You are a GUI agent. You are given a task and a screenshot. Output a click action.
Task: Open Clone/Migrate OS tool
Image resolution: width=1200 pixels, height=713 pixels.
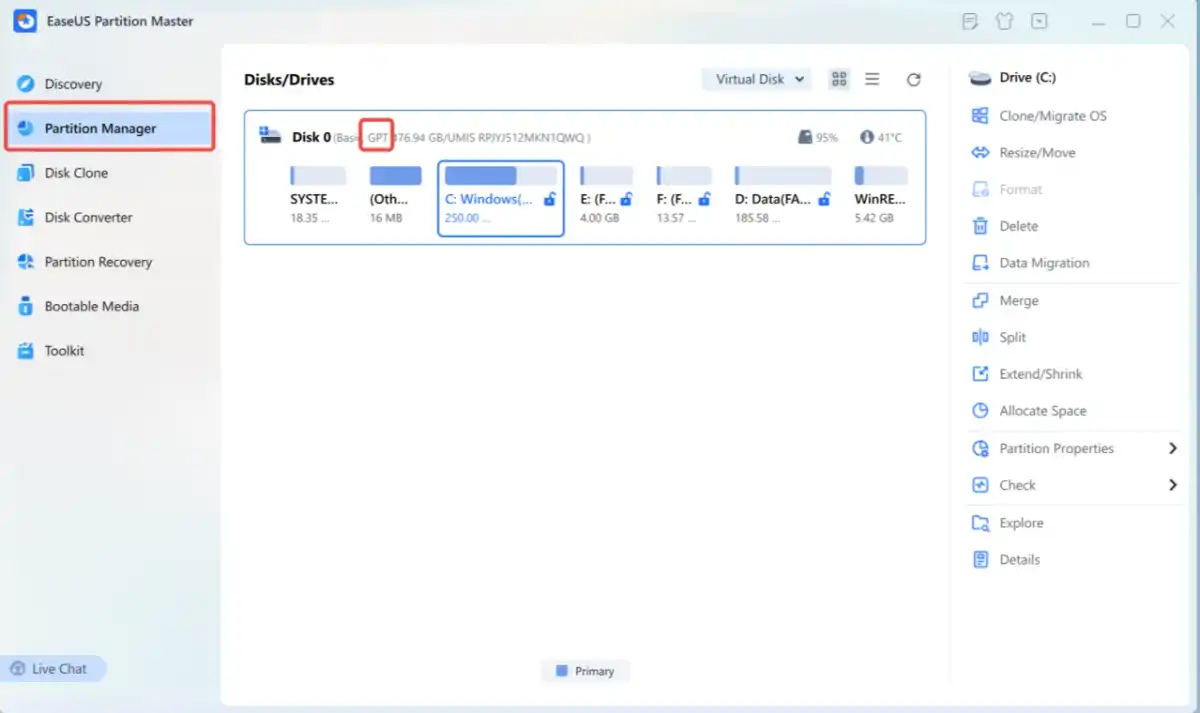point(1040,116)
